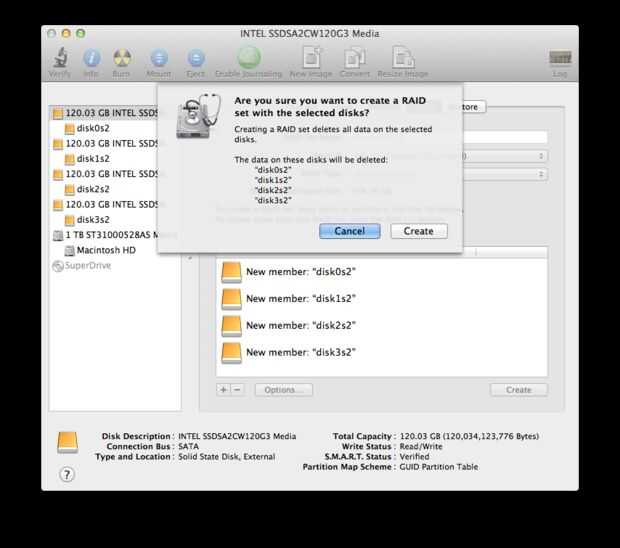Click the New Image toolbar icon
620x548 pixels.
[311, 62]
